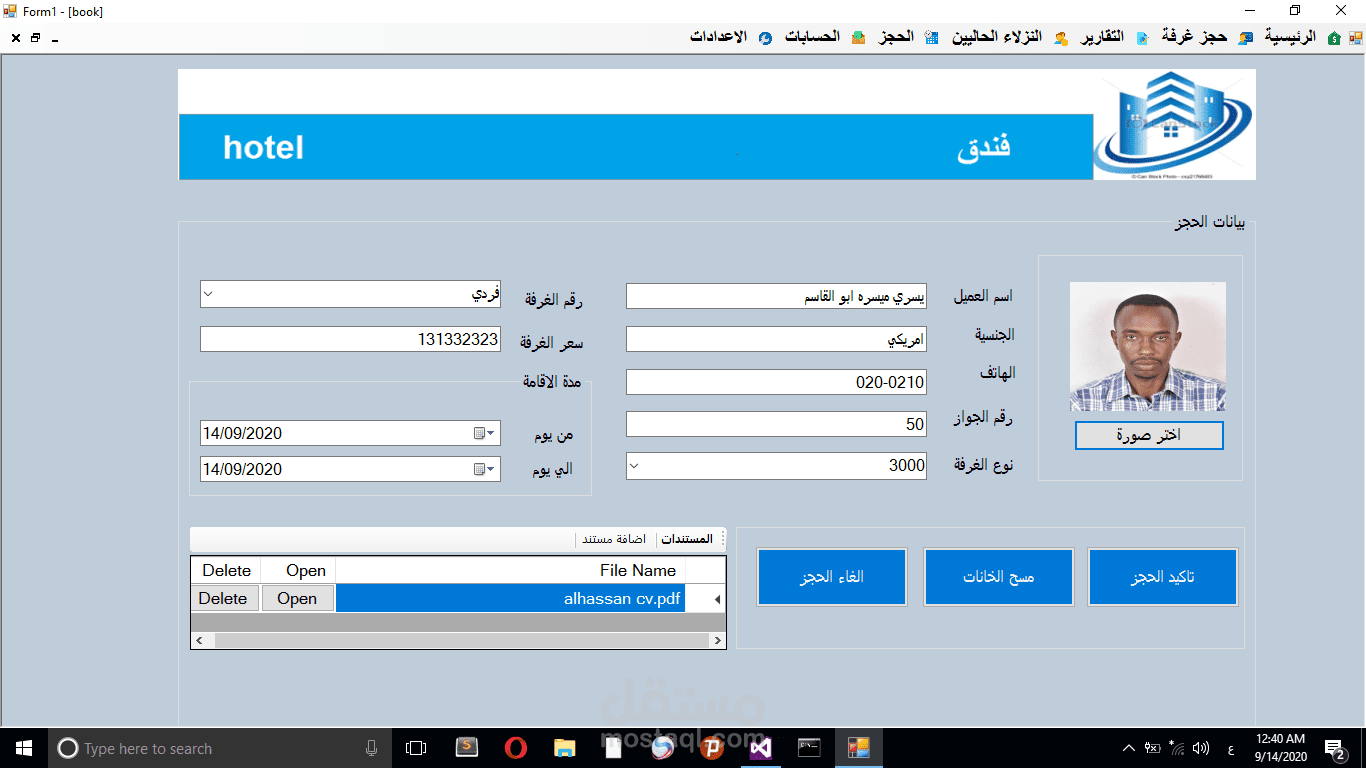Screen dimensions: 1366x768
Task: Select the alhassan cv.pdf file name cell
Action: 510,598
